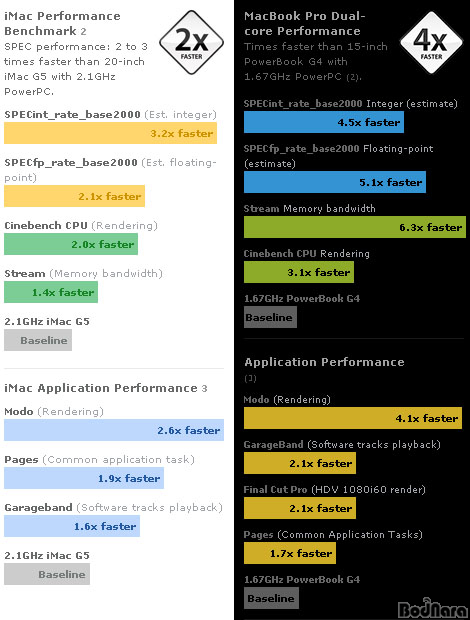
Task: Click the green Cinebench 2.0x faster bar
Action: [x=71, y=244]
